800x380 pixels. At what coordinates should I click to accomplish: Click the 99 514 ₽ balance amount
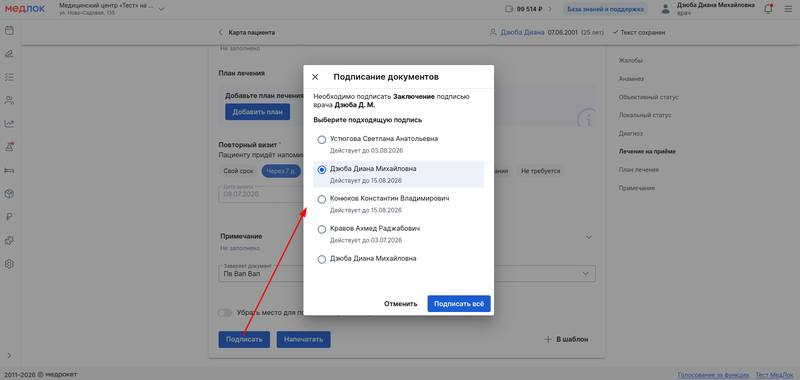[x=529, y=9]
